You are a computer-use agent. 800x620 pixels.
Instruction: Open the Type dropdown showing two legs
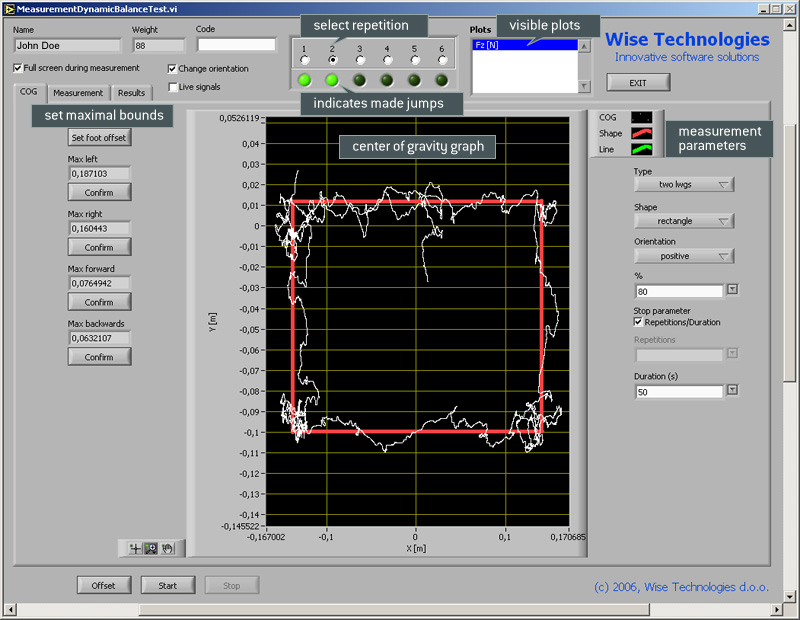pyautogui.click(x=684, y=185)
